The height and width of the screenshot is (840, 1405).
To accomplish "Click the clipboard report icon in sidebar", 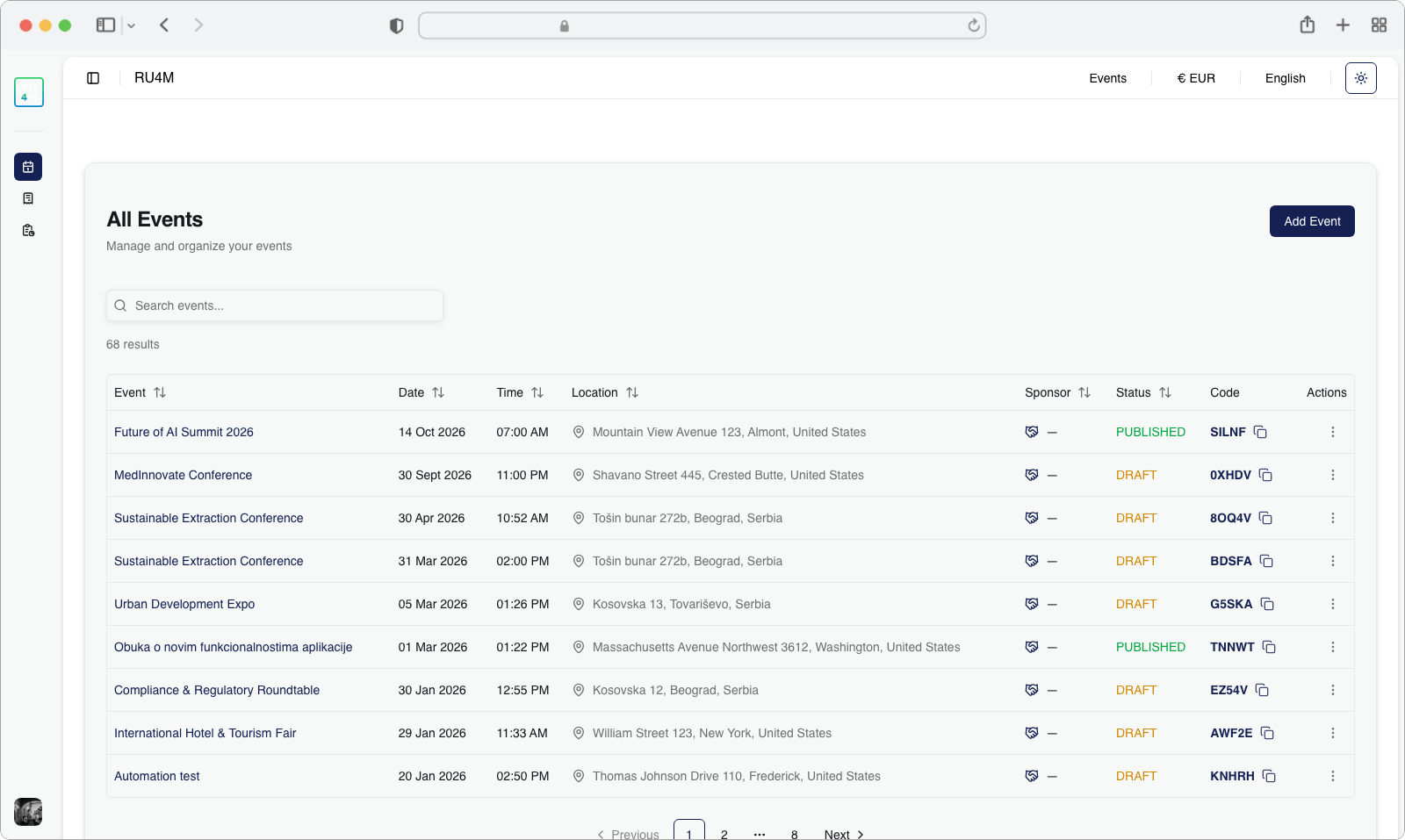I will click(x=28, y=230).
